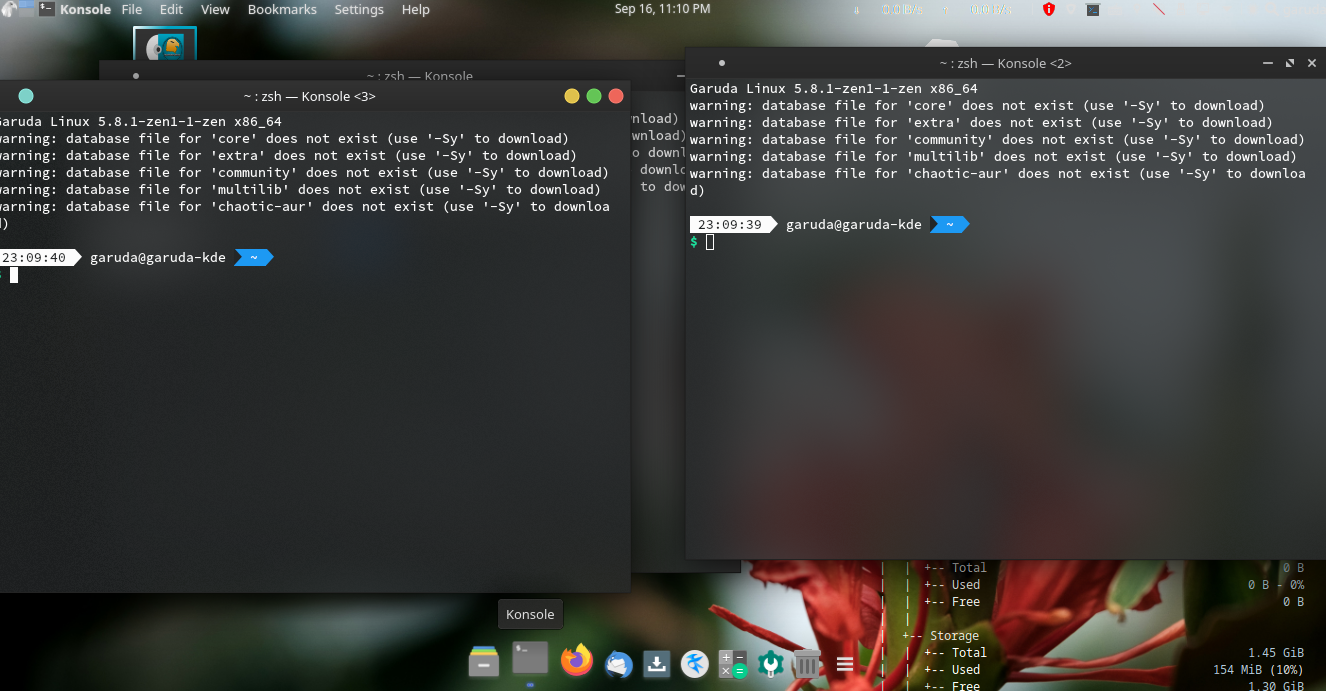Viewport: 1326px width, 691px height.
Task: Click 'Garuda Linux 5.8.1-zen1-1-zen' line in Konsole <2>
Action: tap(833, 89)
